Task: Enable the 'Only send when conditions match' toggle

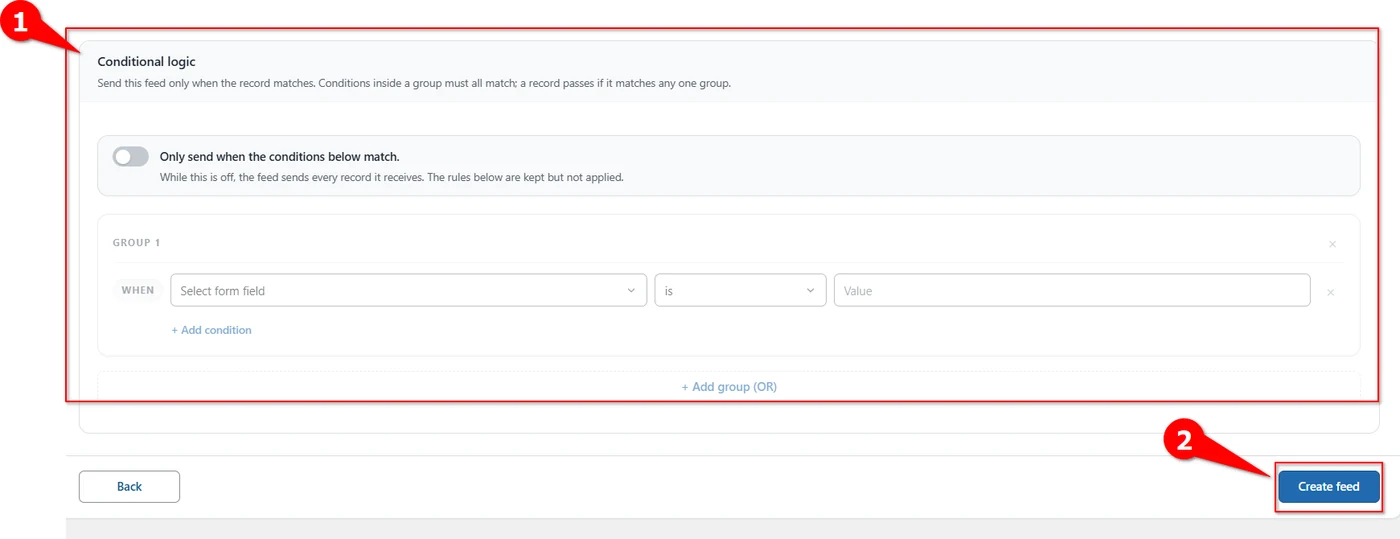Action: (131, 157)
